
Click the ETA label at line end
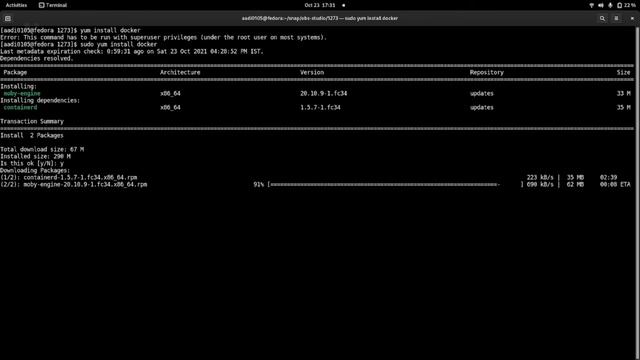pos(625,184)
